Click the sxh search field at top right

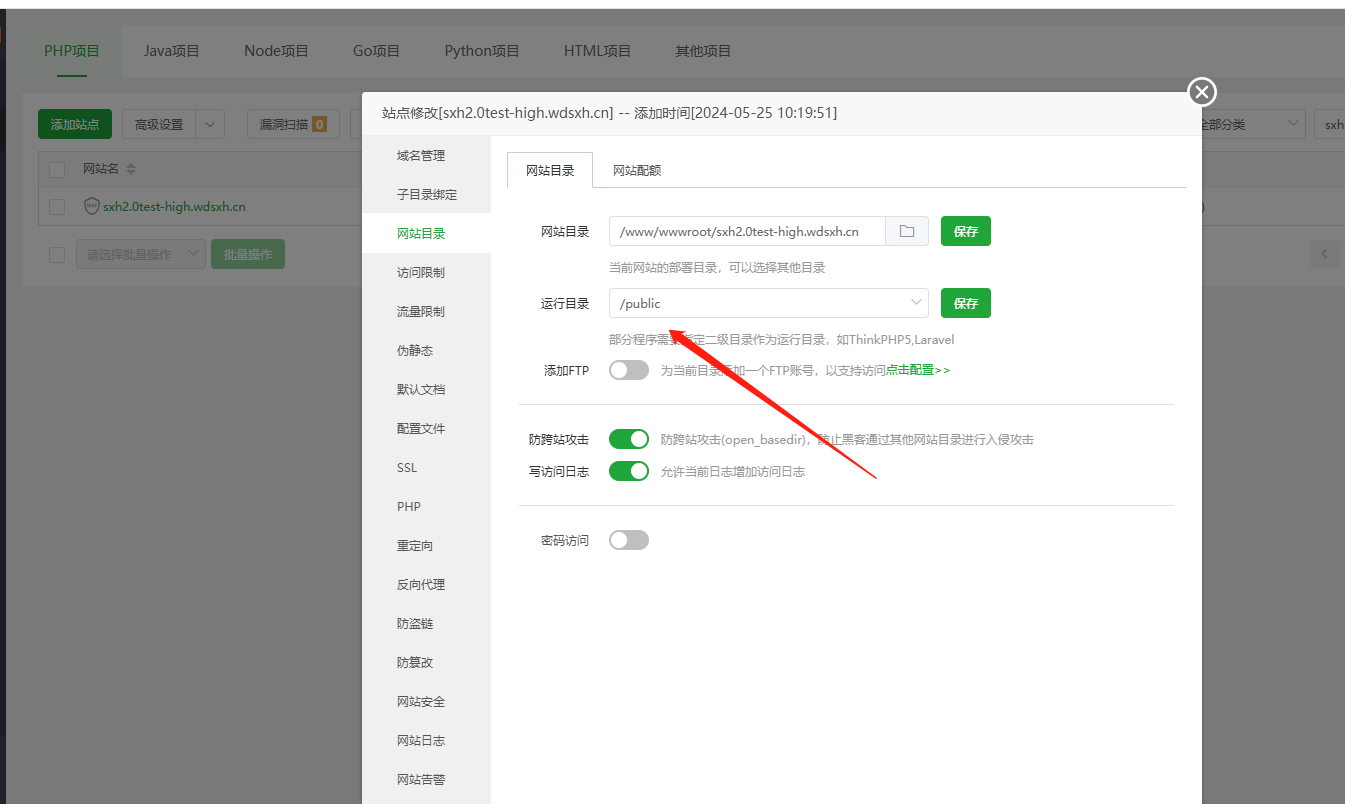[x=1331, y=124]
